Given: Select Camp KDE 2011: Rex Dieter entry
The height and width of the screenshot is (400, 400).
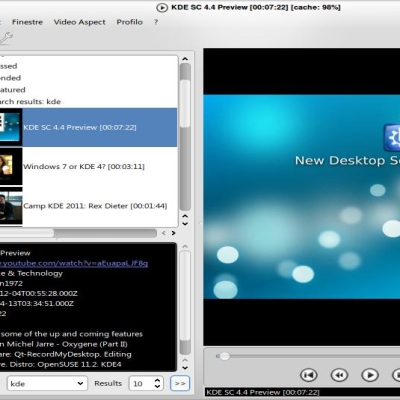Looking at the screenshot, I should pos(88,206).
